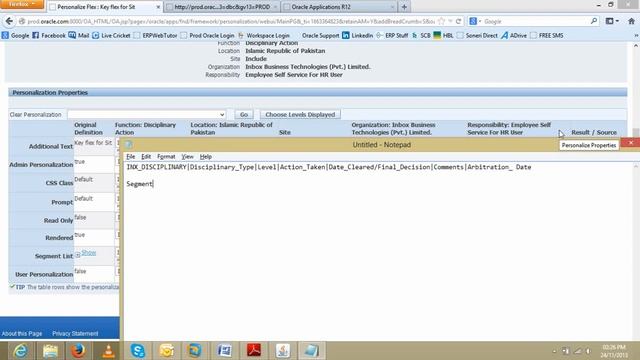This screenshot has height=360, width=640.
Task: Open the FREE SMS bookmark
Action: pyautogui.click(x=547, y=36)
